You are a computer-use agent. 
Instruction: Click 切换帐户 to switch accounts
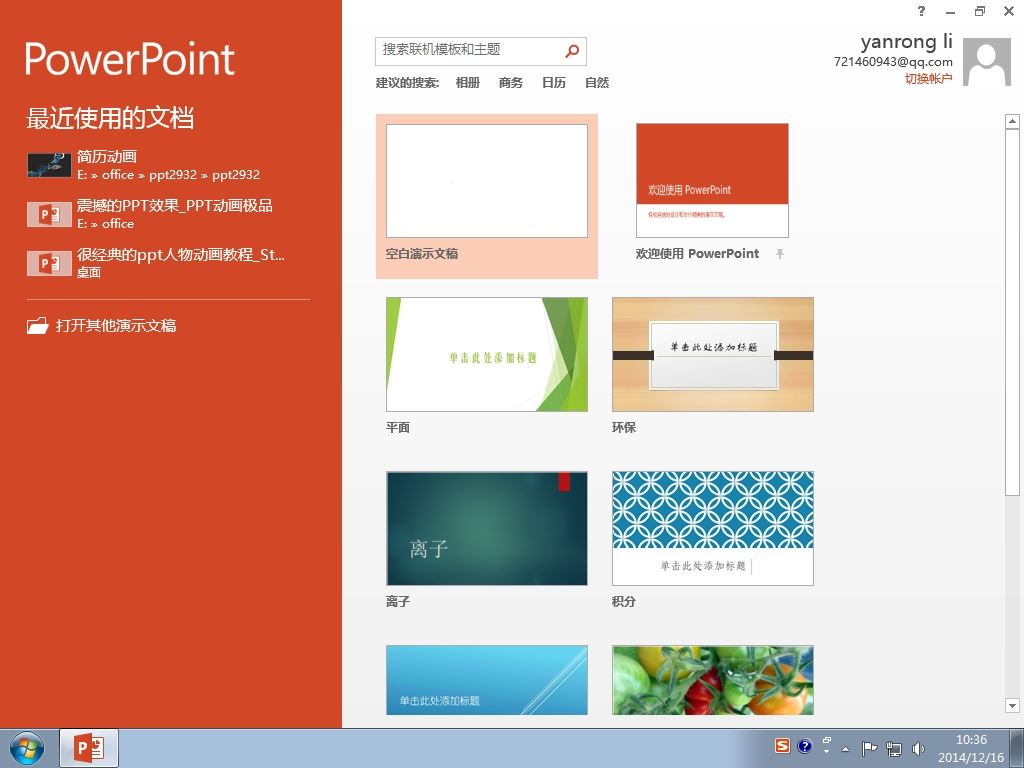coord(928,78)
